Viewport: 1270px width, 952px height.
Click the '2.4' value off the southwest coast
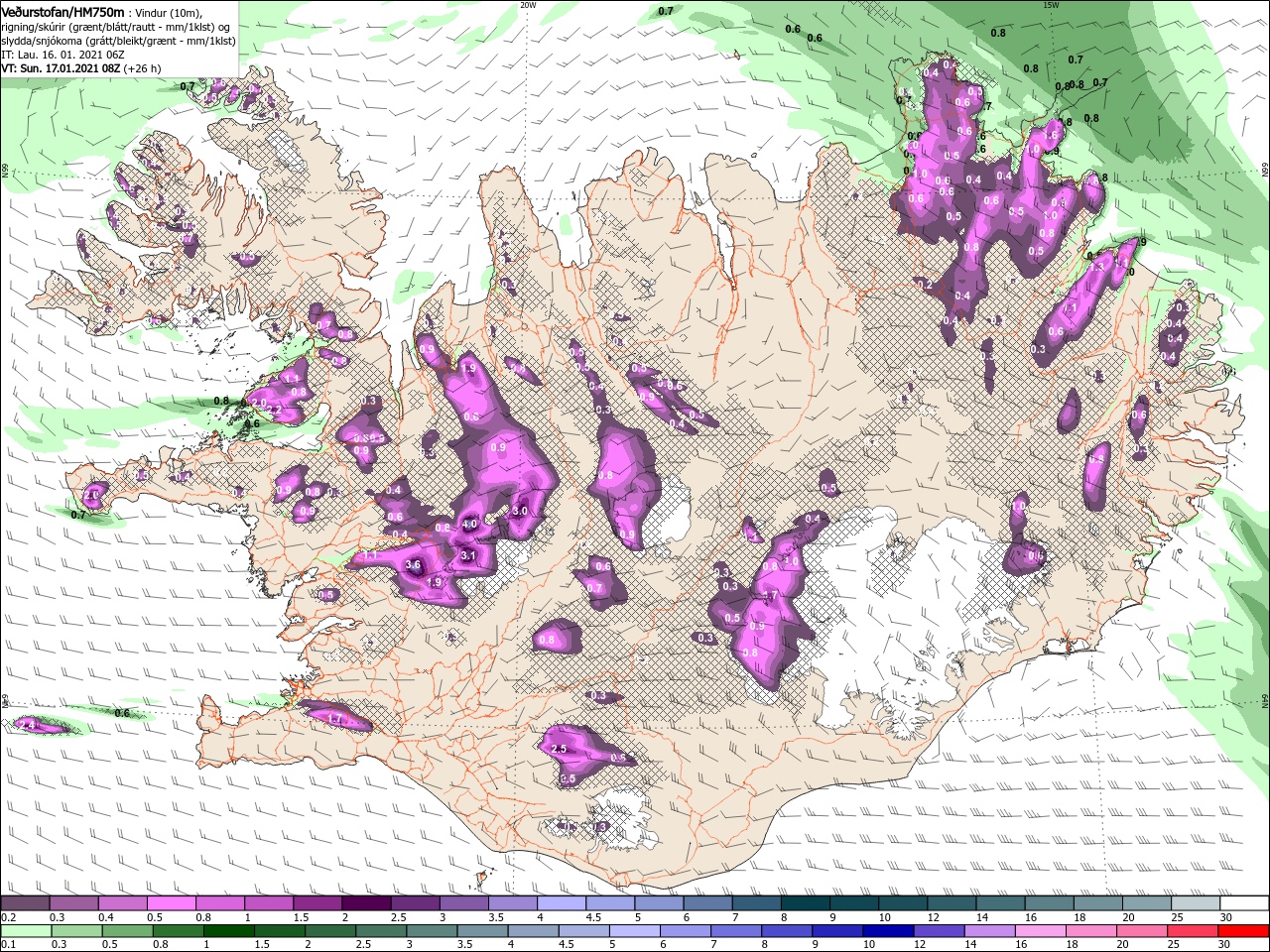pyautogui.click(x=28, y=726)
